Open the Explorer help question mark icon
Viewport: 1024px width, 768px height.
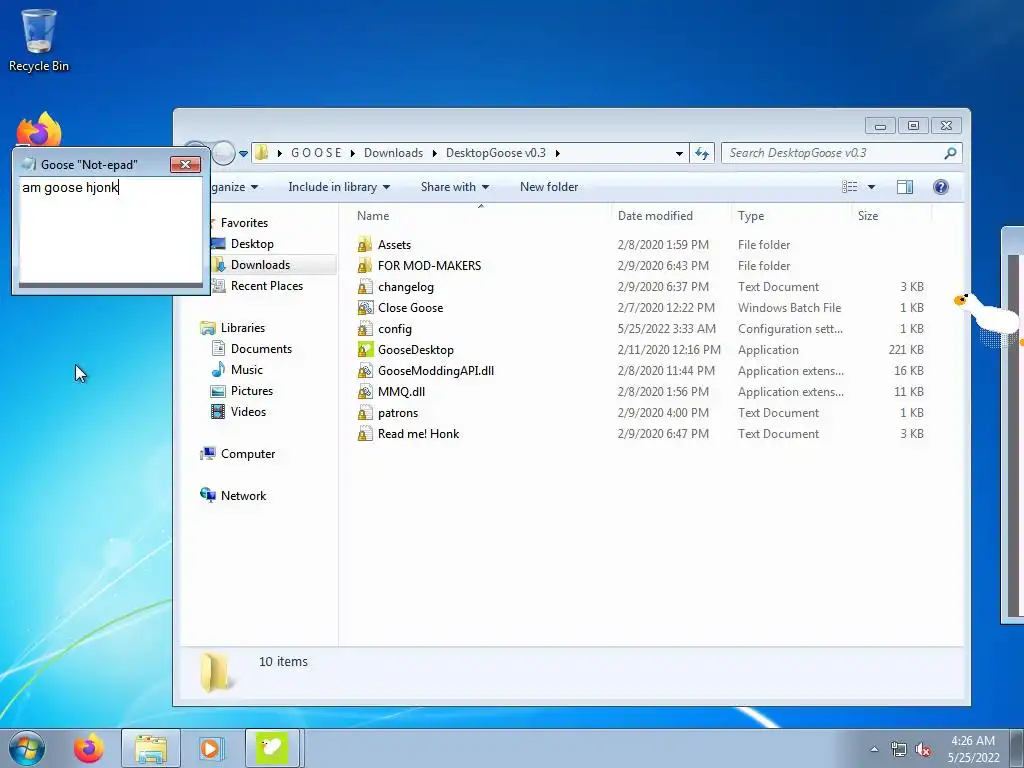[940, 187]
